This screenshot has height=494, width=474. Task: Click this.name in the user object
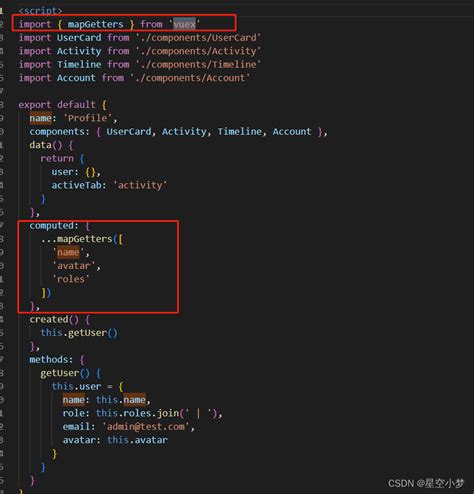[121, 400]
